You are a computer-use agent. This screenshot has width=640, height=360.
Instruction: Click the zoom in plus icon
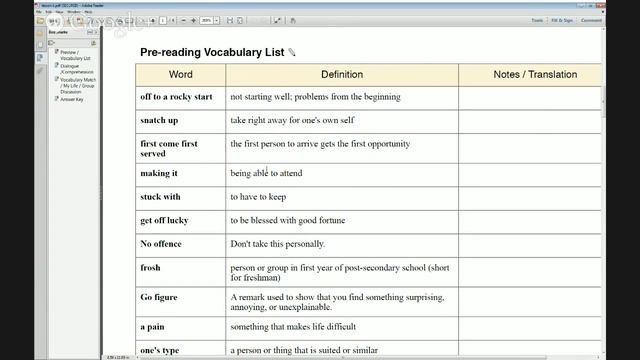(x=193, y=20)
